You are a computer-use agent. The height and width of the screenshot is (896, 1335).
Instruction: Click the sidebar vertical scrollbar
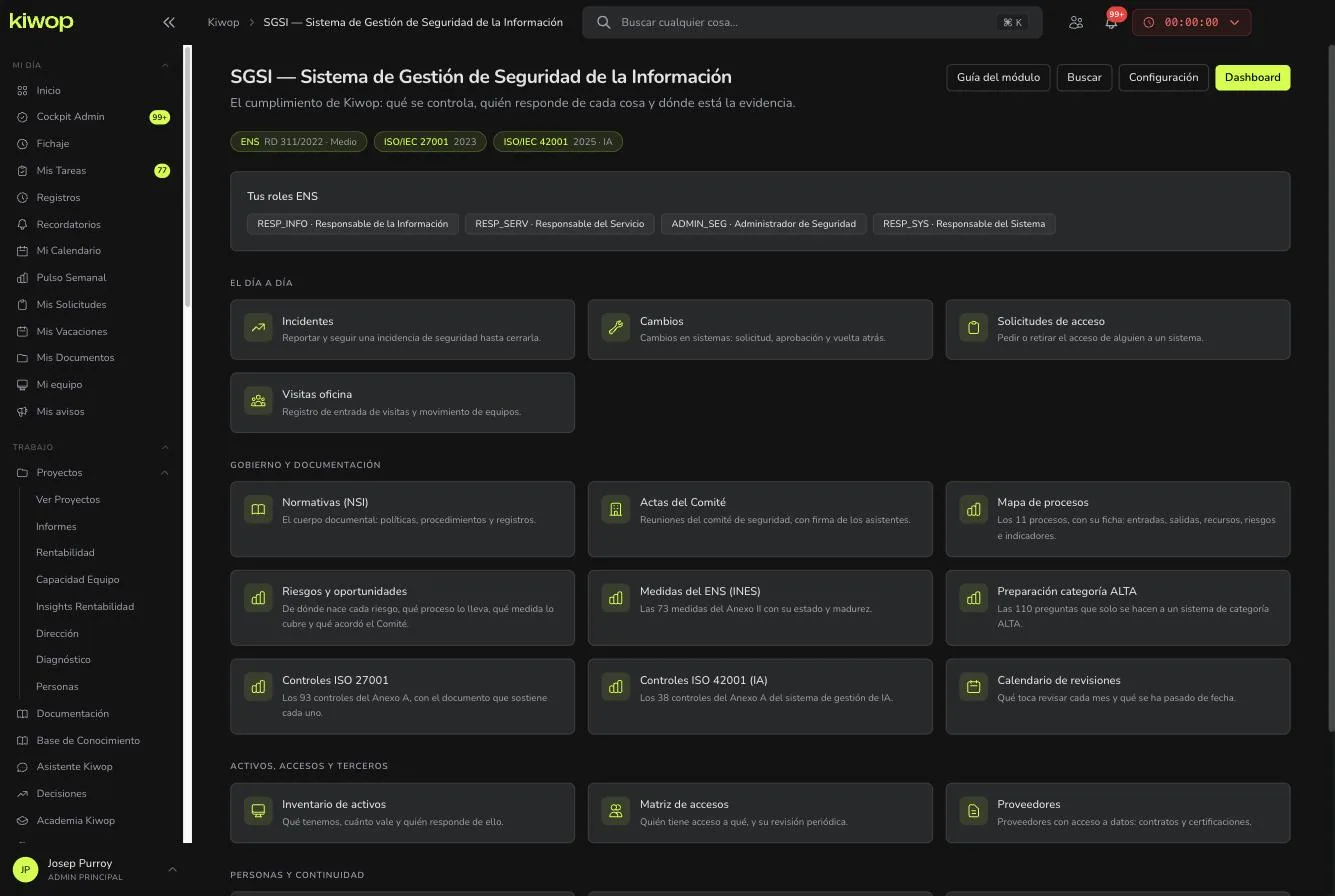click(x=187, y=176)
